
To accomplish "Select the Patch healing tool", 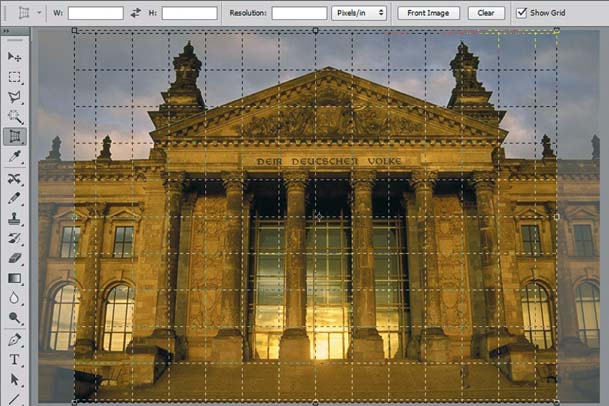I will tap(14, 178).
